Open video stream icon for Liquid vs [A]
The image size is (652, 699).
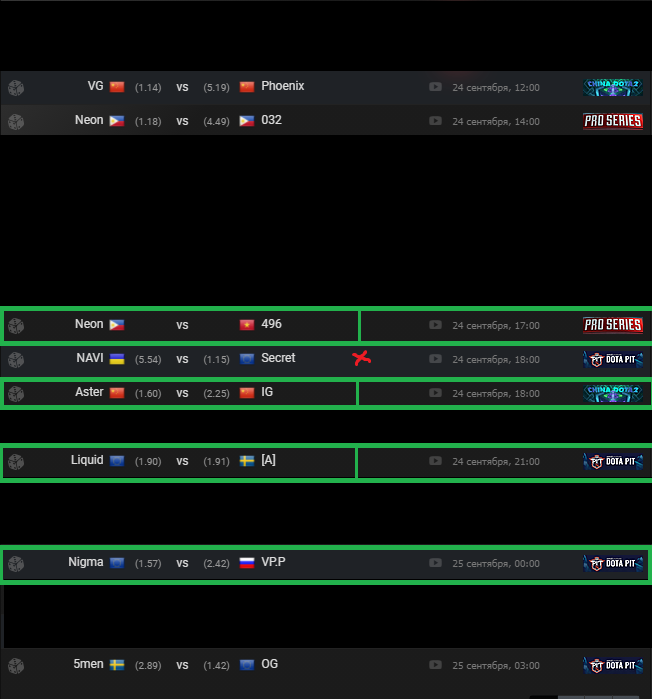(435, 461)
